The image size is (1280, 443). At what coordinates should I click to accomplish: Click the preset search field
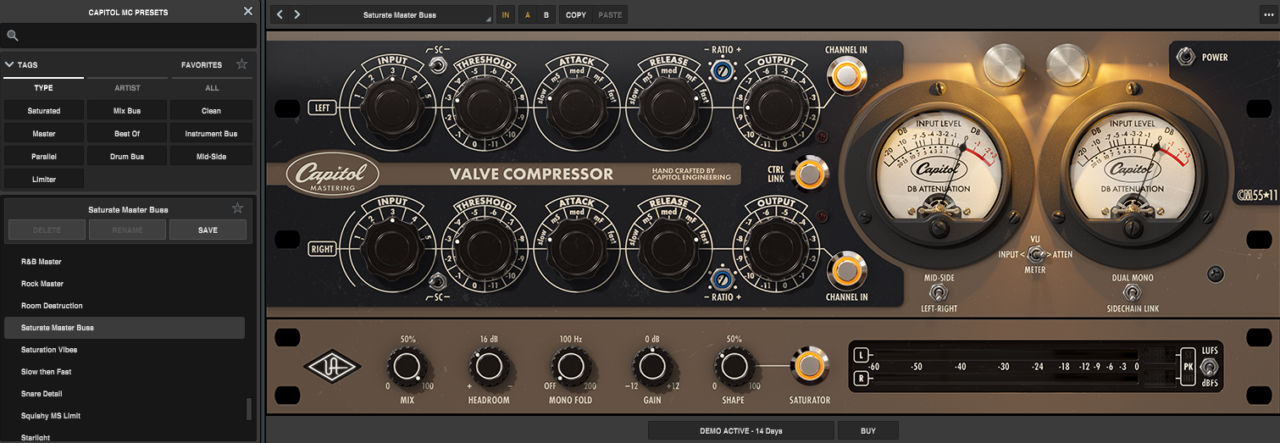129,36
